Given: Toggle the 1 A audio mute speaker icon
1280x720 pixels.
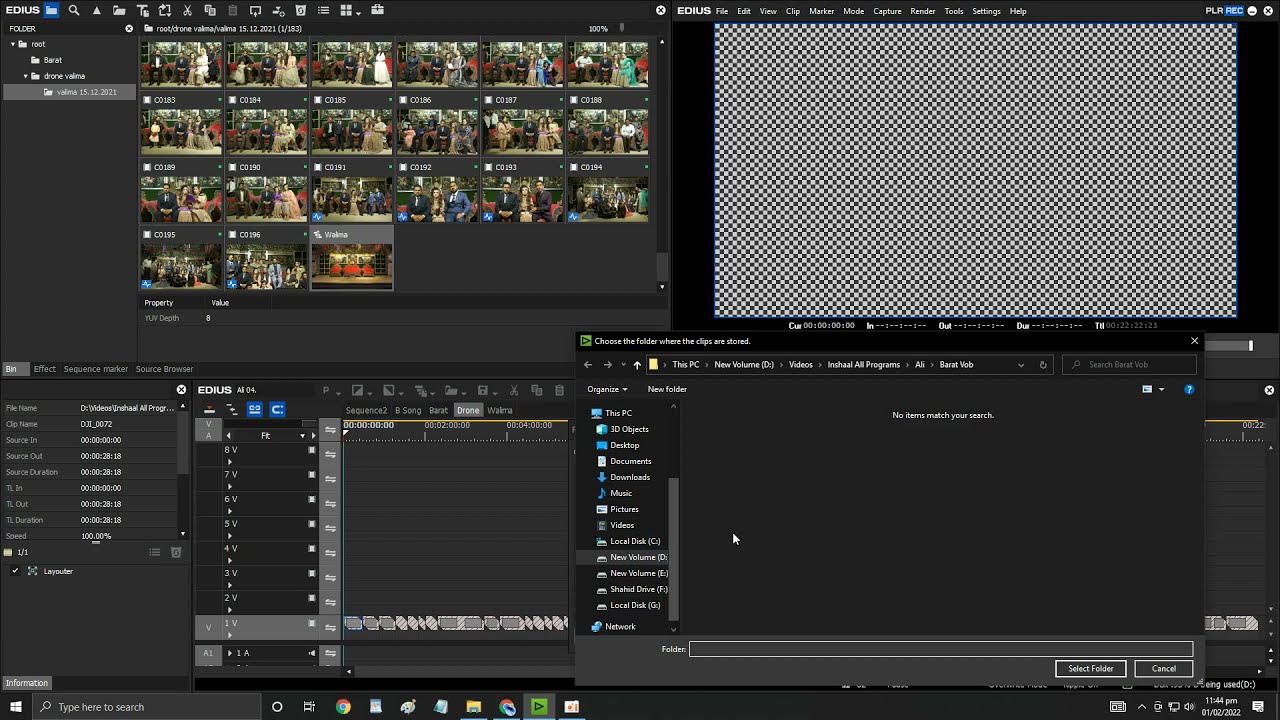Looking at the screenshot, I should [312, 653].
